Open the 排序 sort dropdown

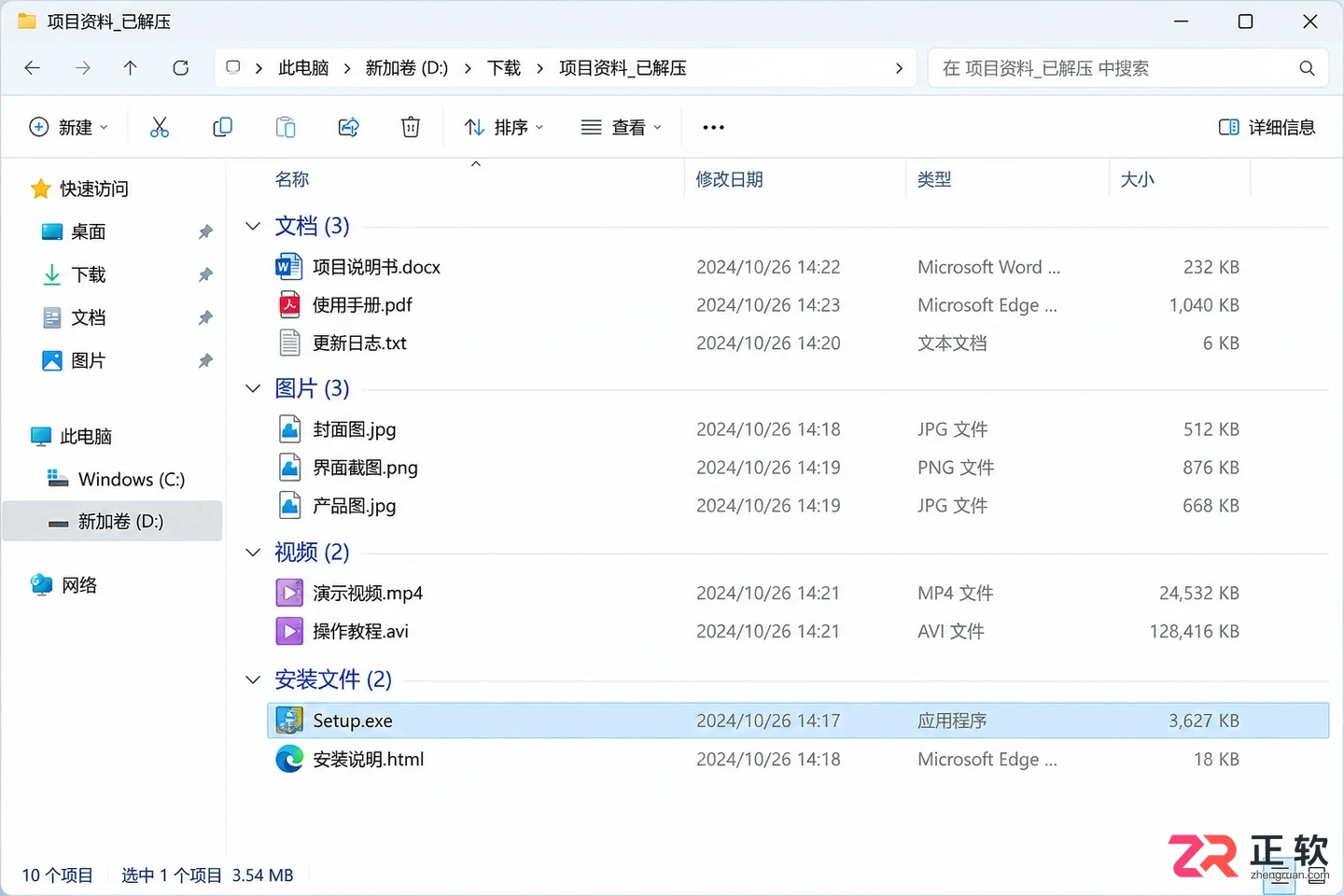tap(504, 127)
